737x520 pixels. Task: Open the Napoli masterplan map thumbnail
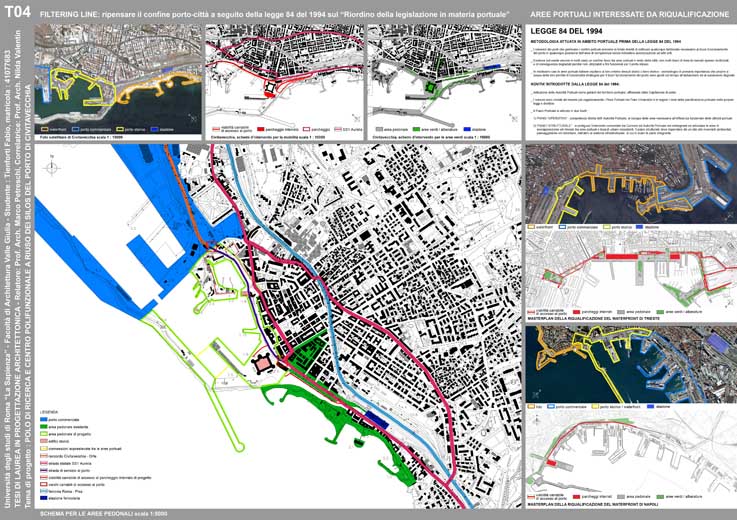pyautogui.click(x=631, y=450)
